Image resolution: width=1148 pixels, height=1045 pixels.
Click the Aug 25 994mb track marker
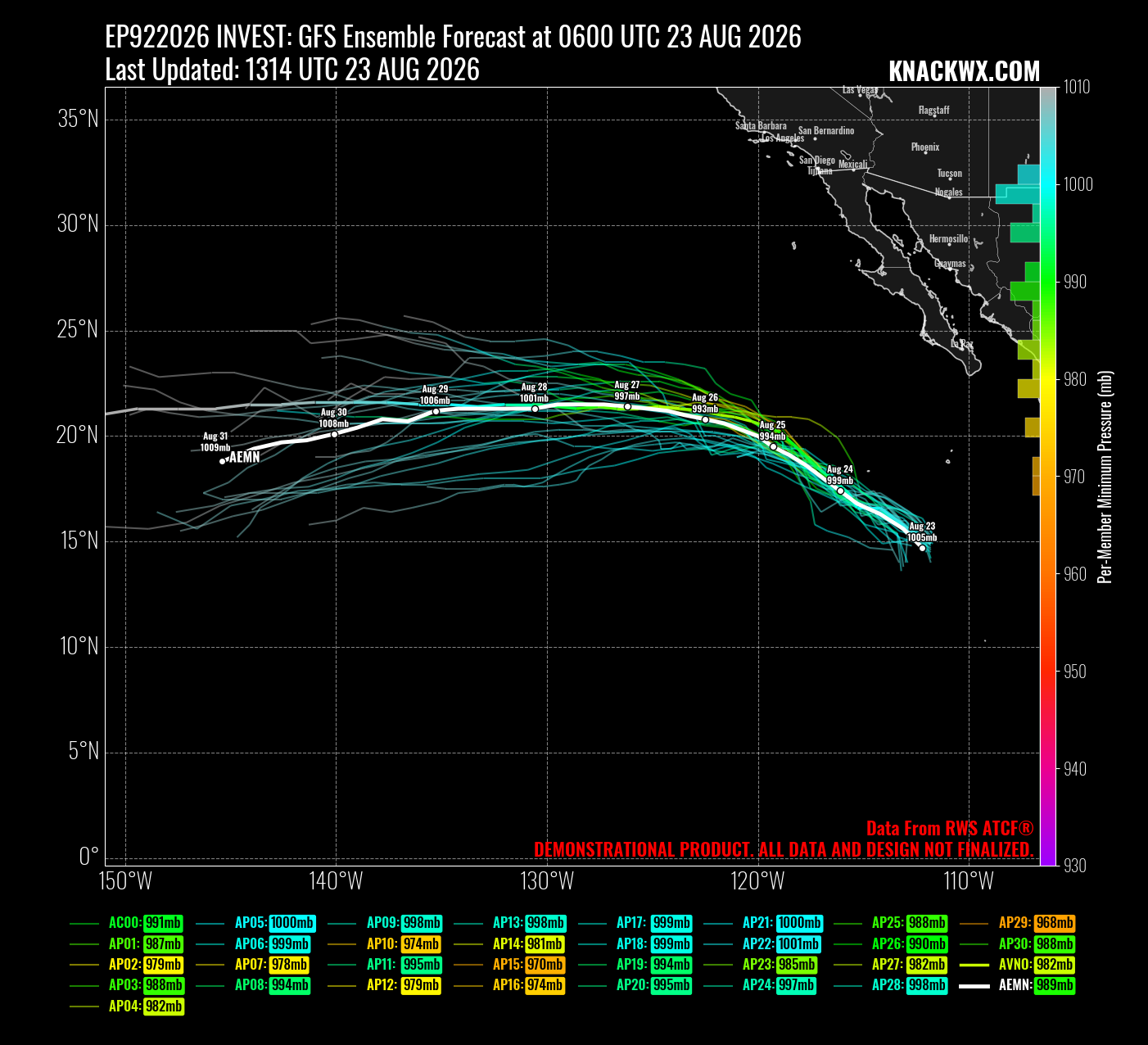pos(773,446)
